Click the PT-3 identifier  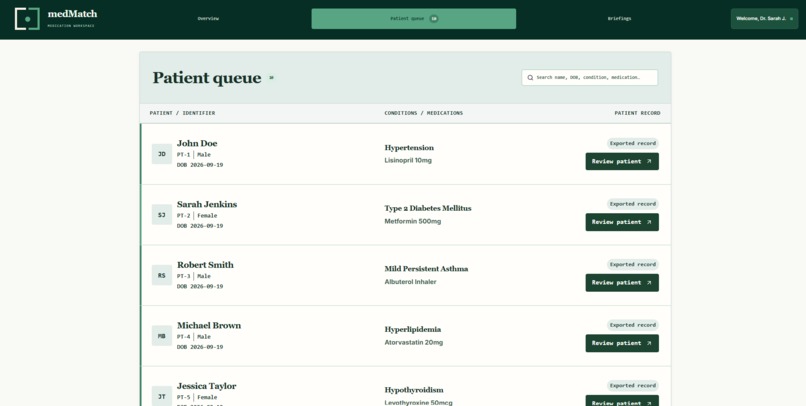184,276
